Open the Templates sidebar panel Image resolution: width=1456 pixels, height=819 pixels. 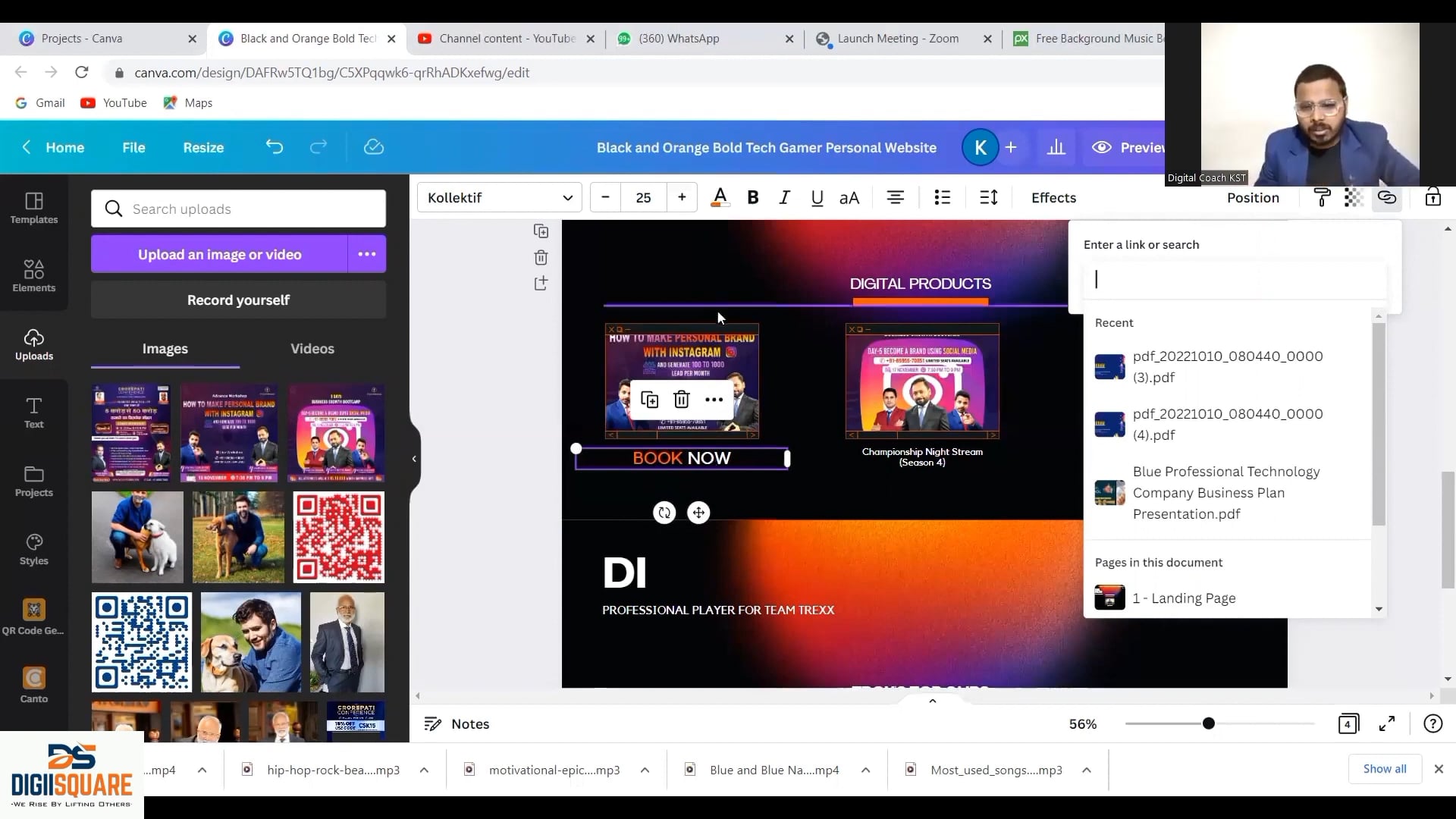point(34,209)
